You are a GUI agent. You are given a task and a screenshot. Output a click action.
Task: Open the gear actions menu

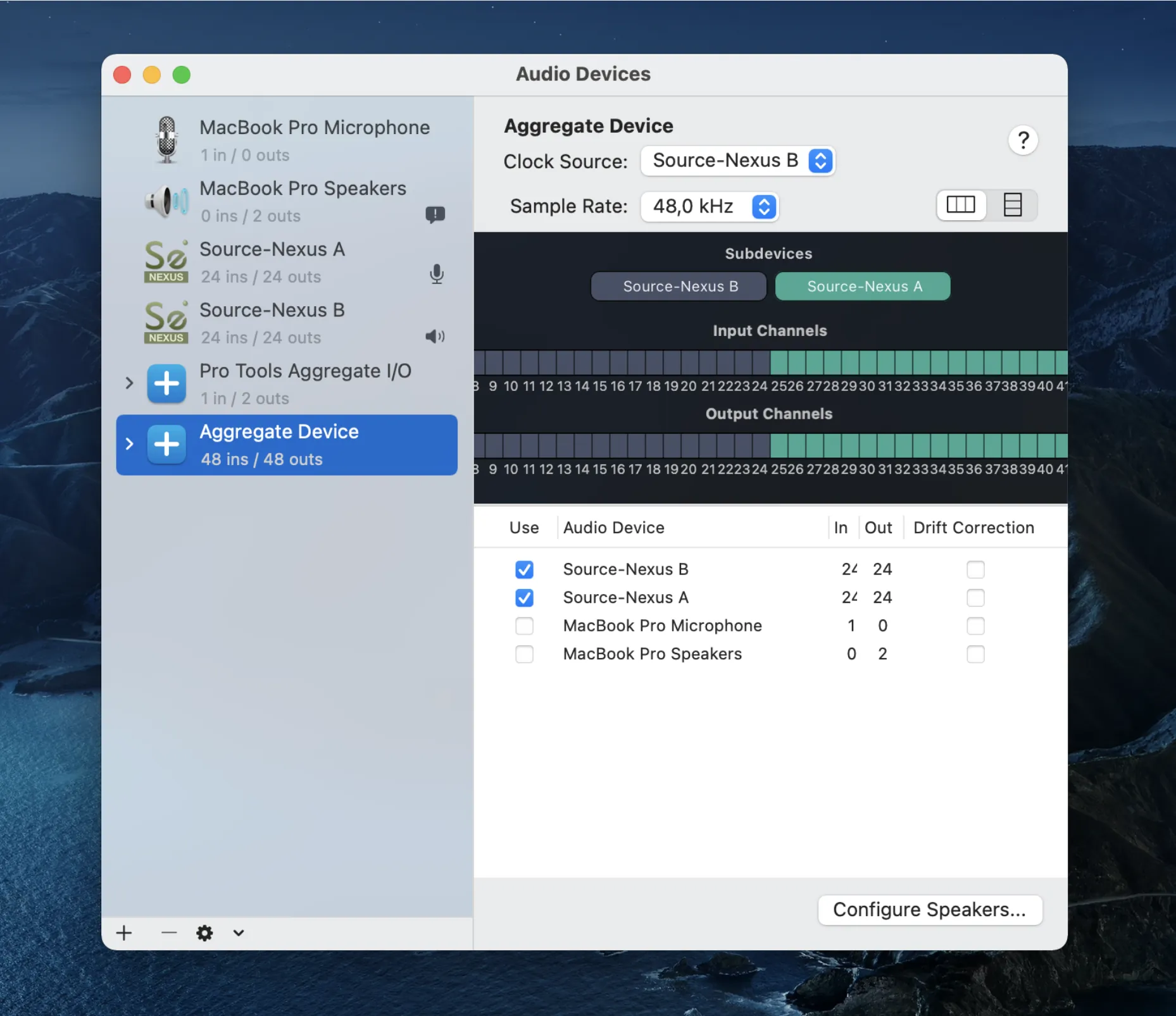(204, 932)
